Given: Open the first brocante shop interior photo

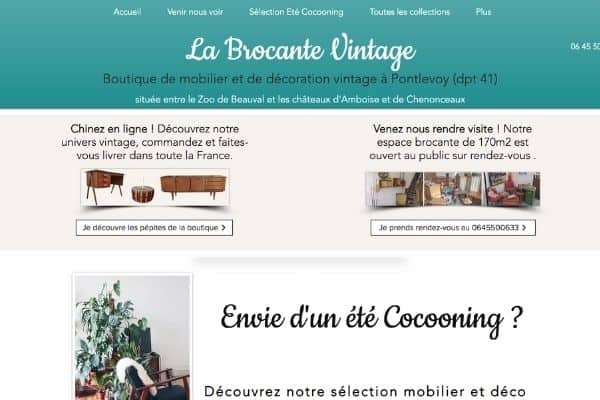Looking at the screenshot, I should click(395, 189).
